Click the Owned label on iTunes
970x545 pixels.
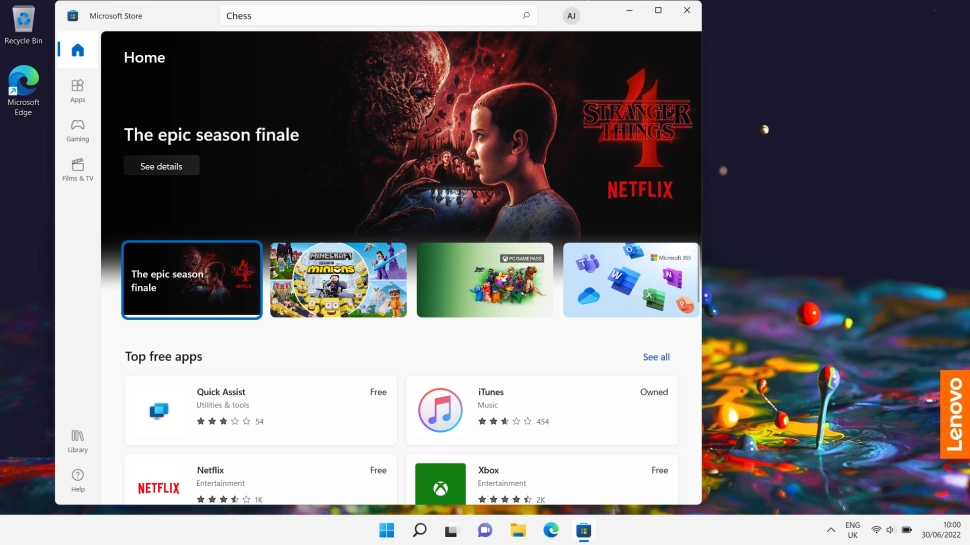click(654, 392)
